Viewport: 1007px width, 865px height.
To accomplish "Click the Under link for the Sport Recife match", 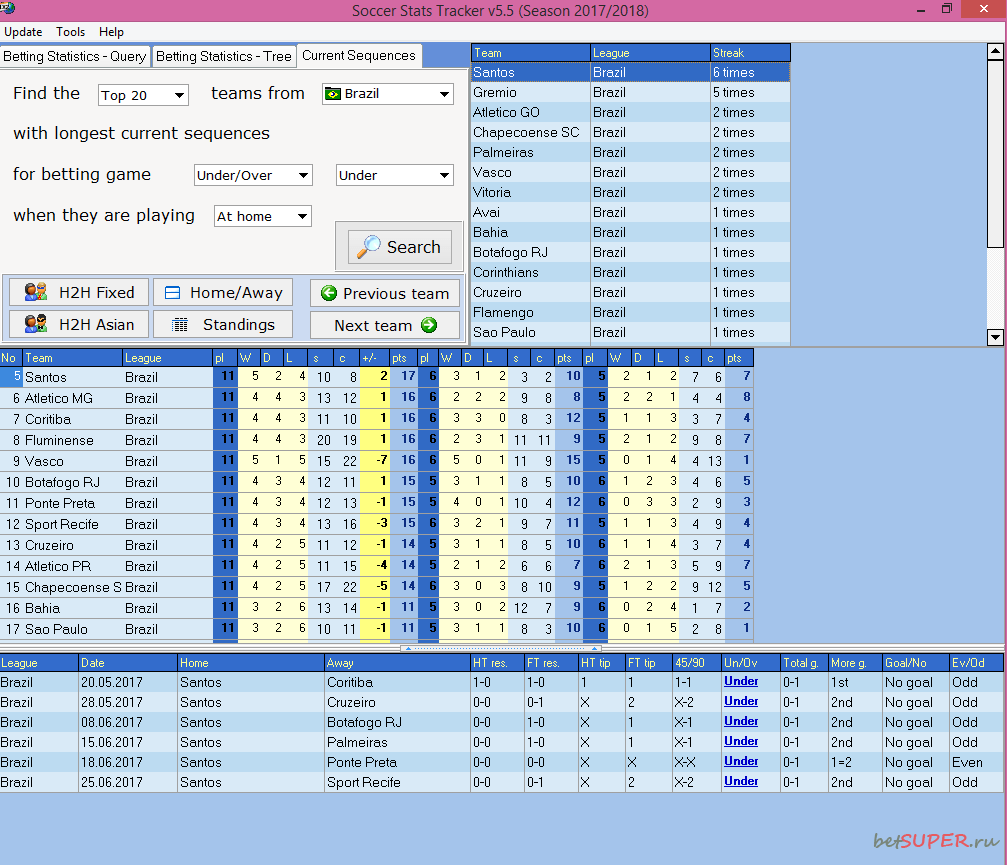I will tap(740, 781).
